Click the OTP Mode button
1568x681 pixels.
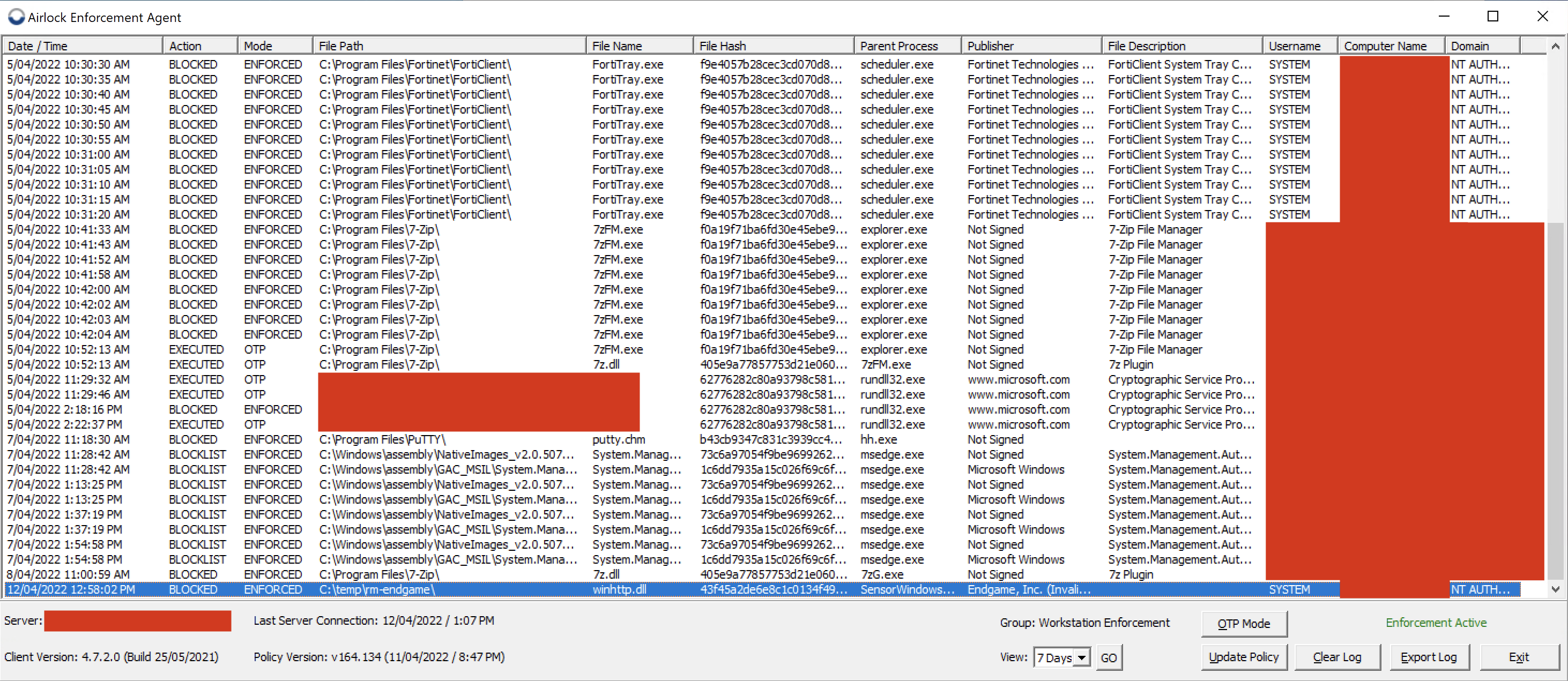(x=1244, y=623)
